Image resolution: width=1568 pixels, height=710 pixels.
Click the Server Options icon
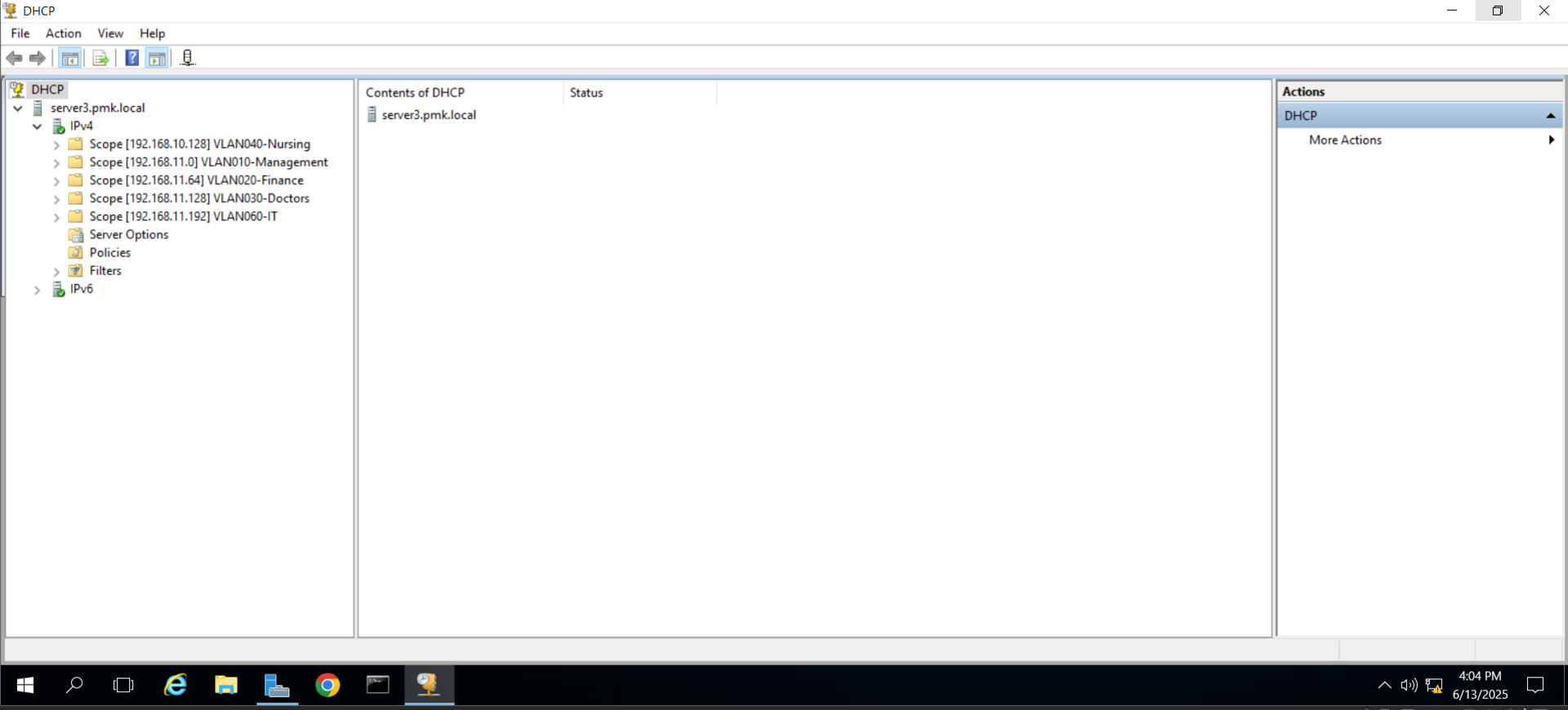76,235
